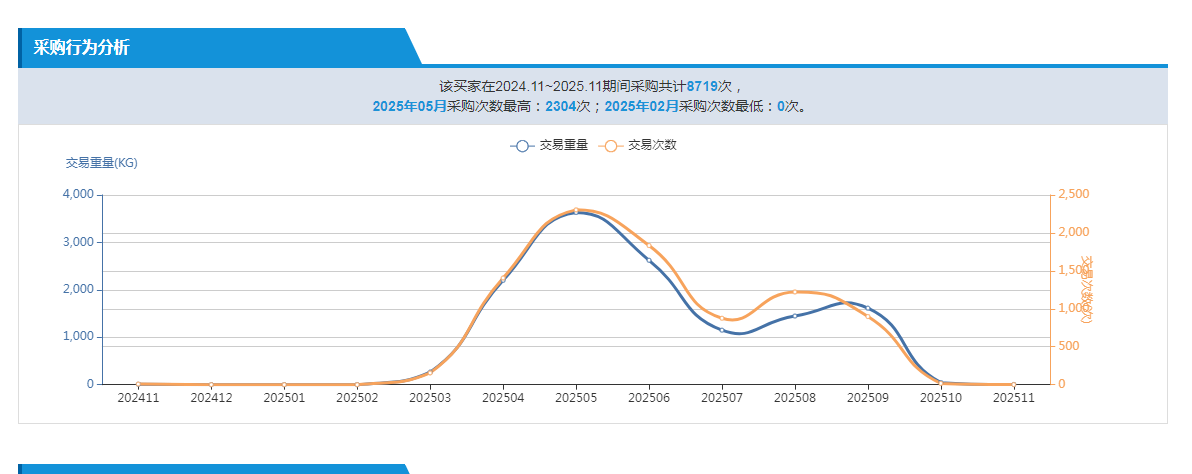Click the total purchase count 8719
The width and height of the screenshot is (1192, 474).
[702, 86]
